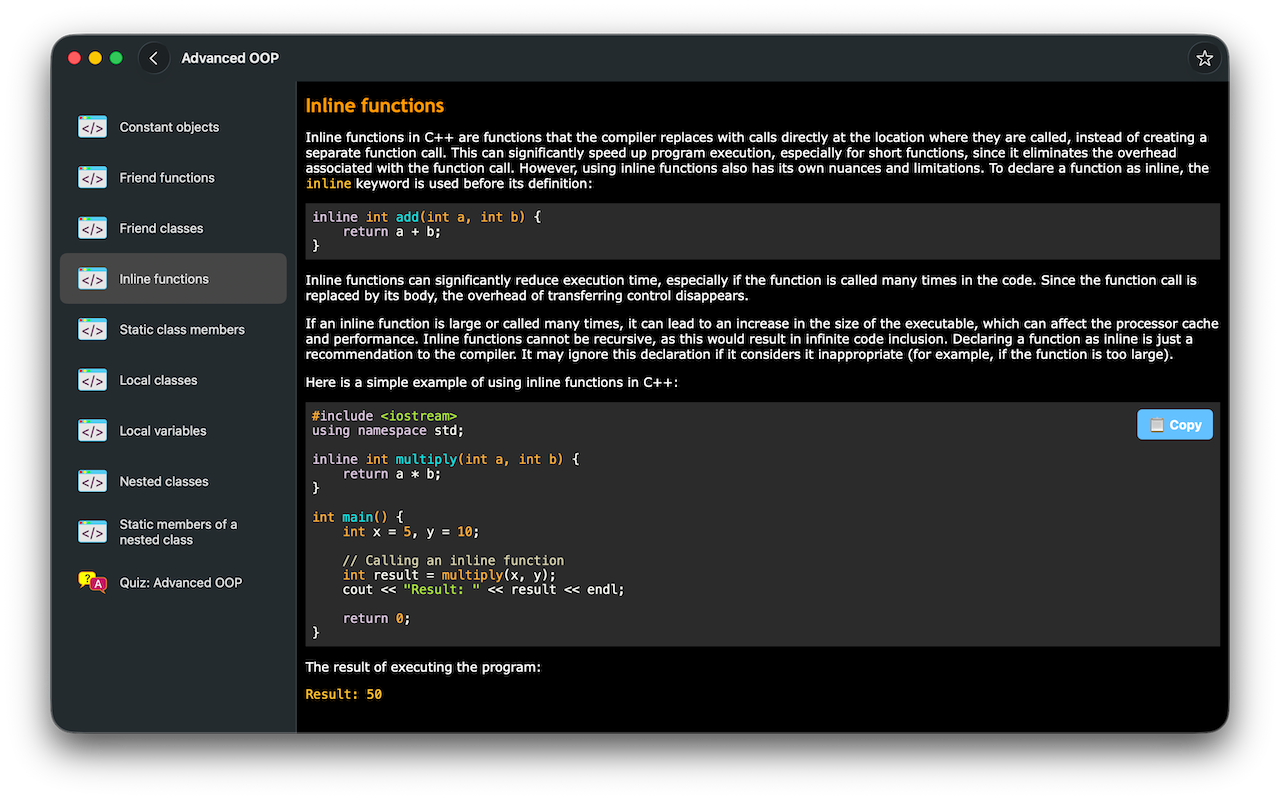The width and height of the screenshot is (1280, 800).
Task: Open the Friend functions lesson
Action: pyautogui.click(x=173, y=178)
